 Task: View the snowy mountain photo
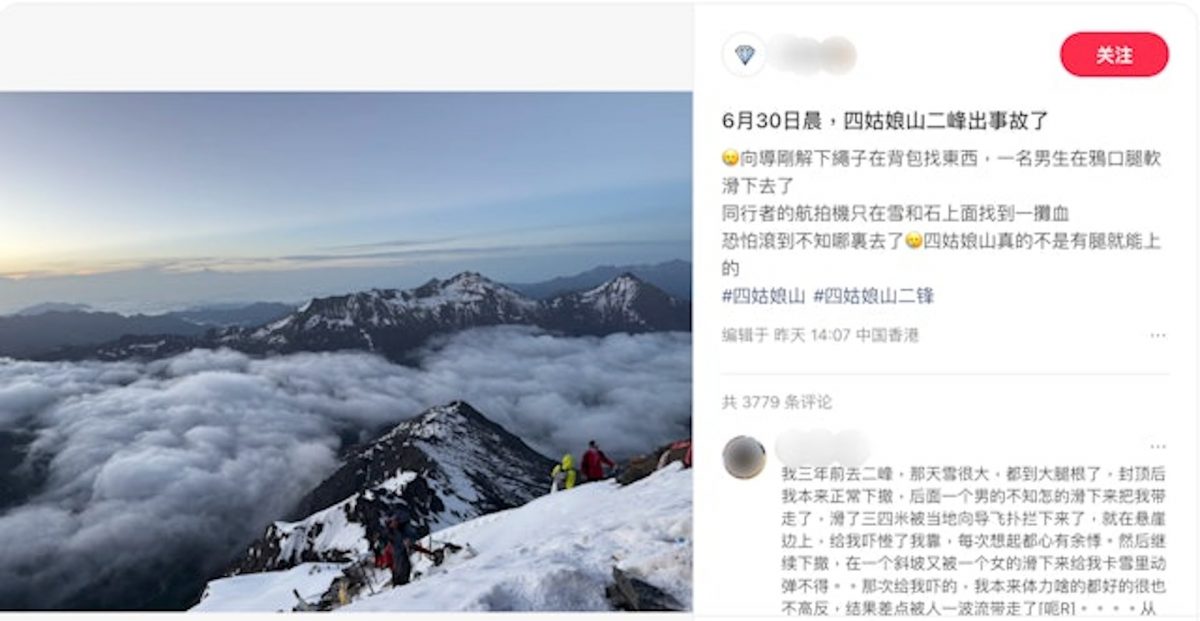pyautogui.click(x=345, y=351)
